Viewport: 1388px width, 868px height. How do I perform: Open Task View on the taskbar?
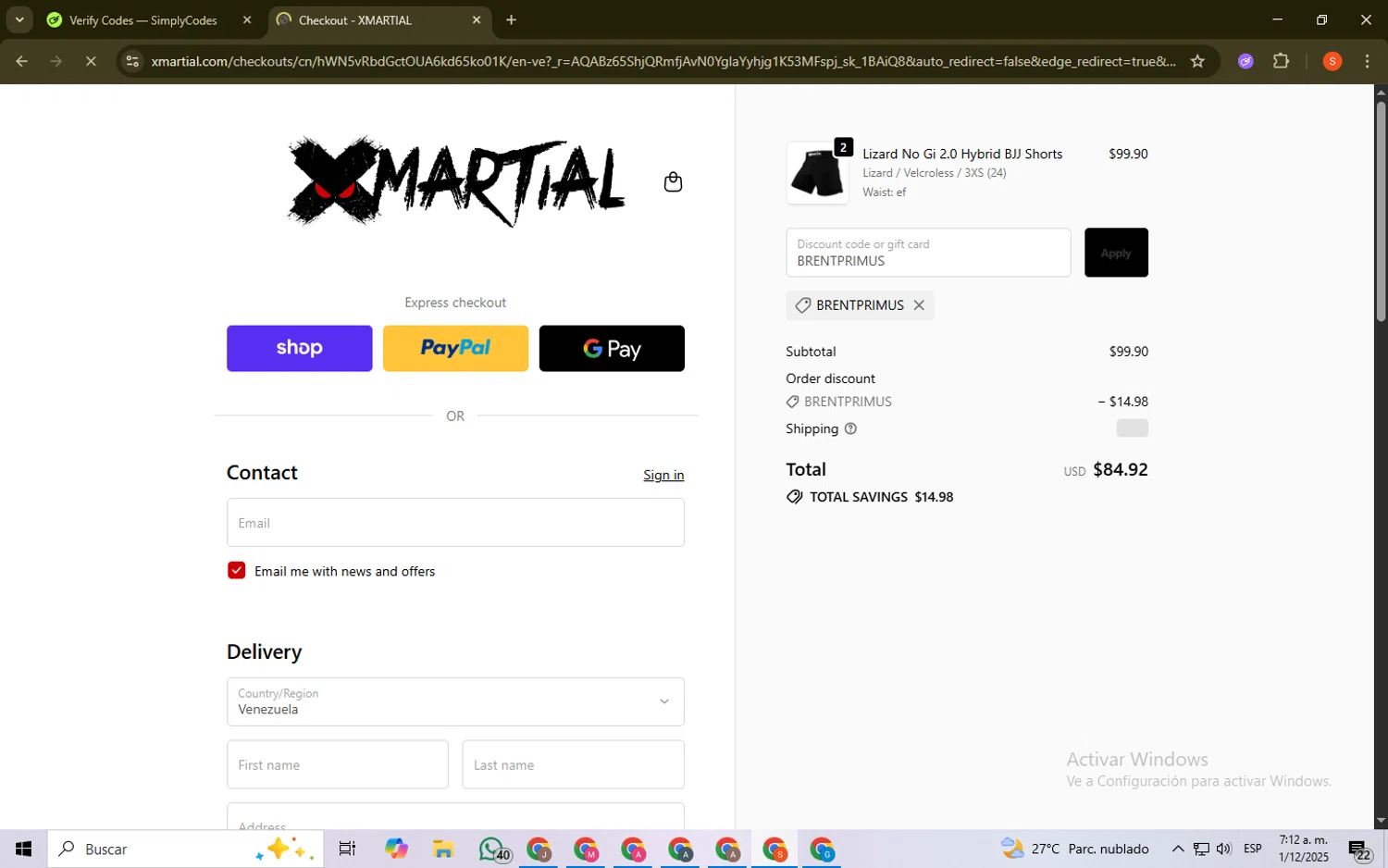[x=347, y=849]
